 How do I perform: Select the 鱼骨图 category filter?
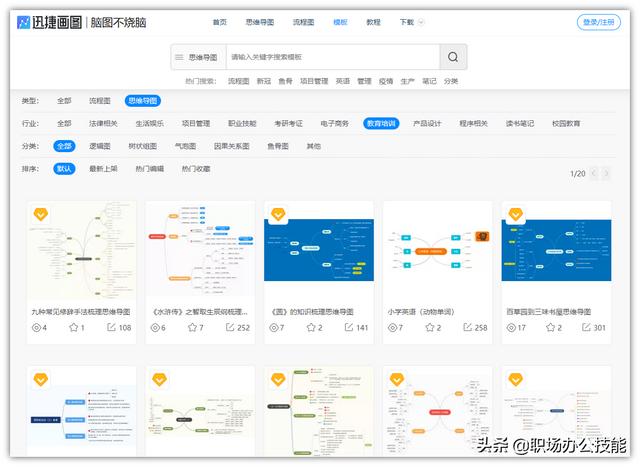click(x=278, y=146)
